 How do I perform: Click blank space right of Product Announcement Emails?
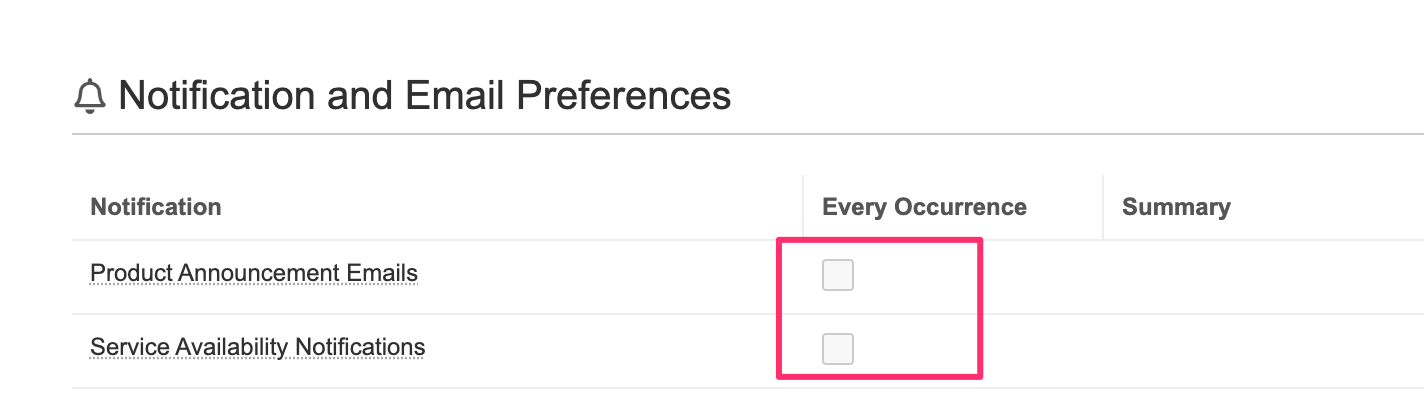point(600,276)
